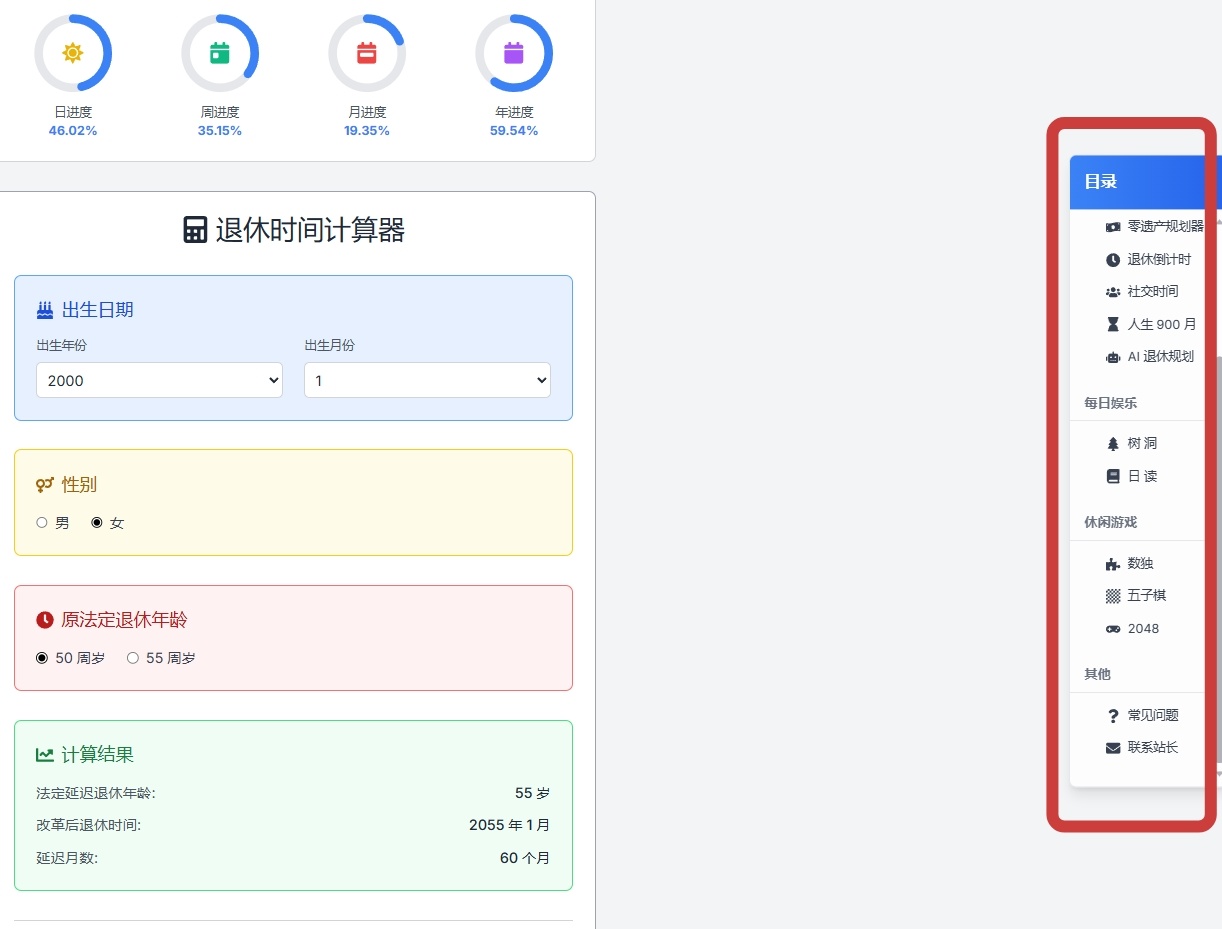Click the book icon for 日读
The height and width of the screenshot is (929, 1222).
point(1113,476)
